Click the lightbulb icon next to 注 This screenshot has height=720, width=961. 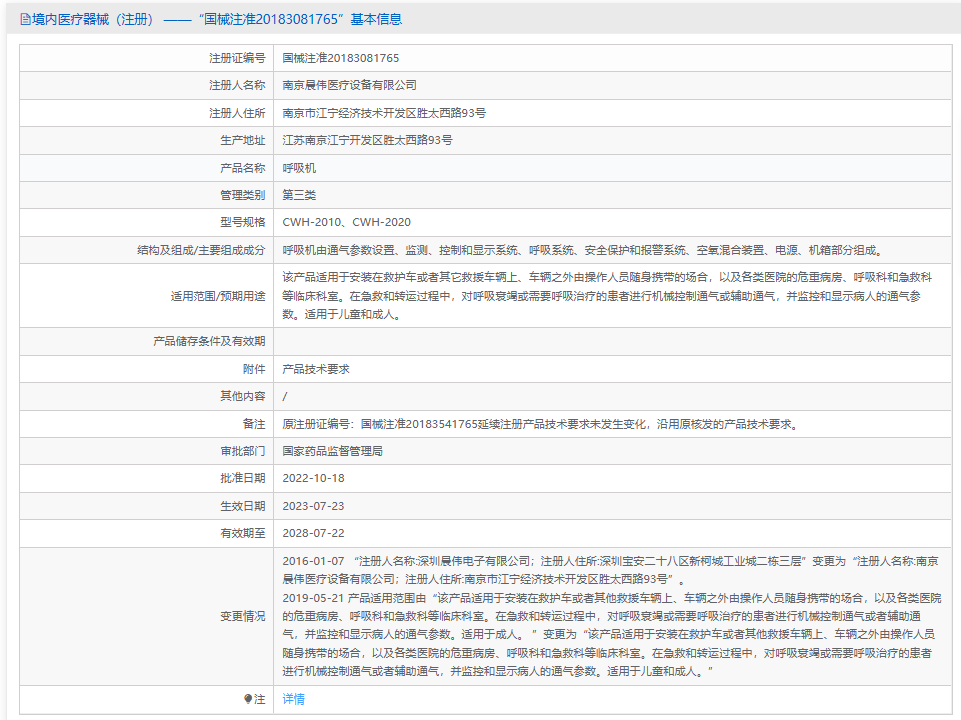point(249,699)
